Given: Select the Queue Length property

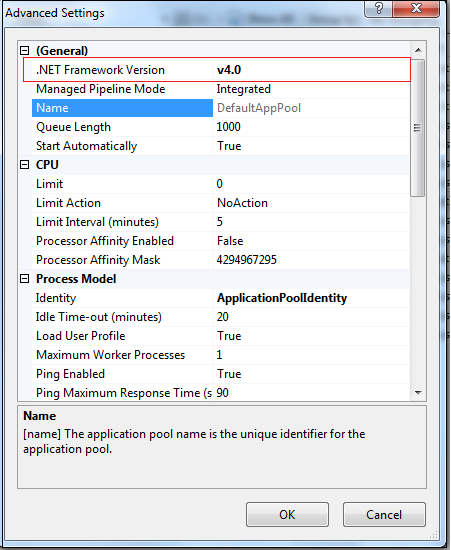Looking at the screenshot, I should pyautogui.click(x=122, y=127).
